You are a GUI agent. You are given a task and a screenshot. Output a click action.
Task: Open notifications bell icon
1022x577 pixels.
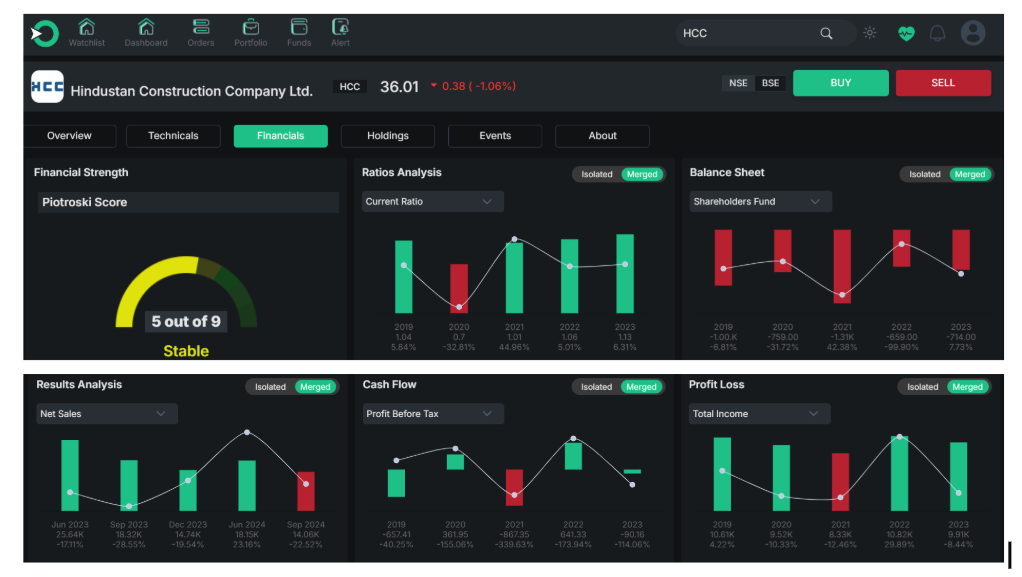(x=937, y=33)
